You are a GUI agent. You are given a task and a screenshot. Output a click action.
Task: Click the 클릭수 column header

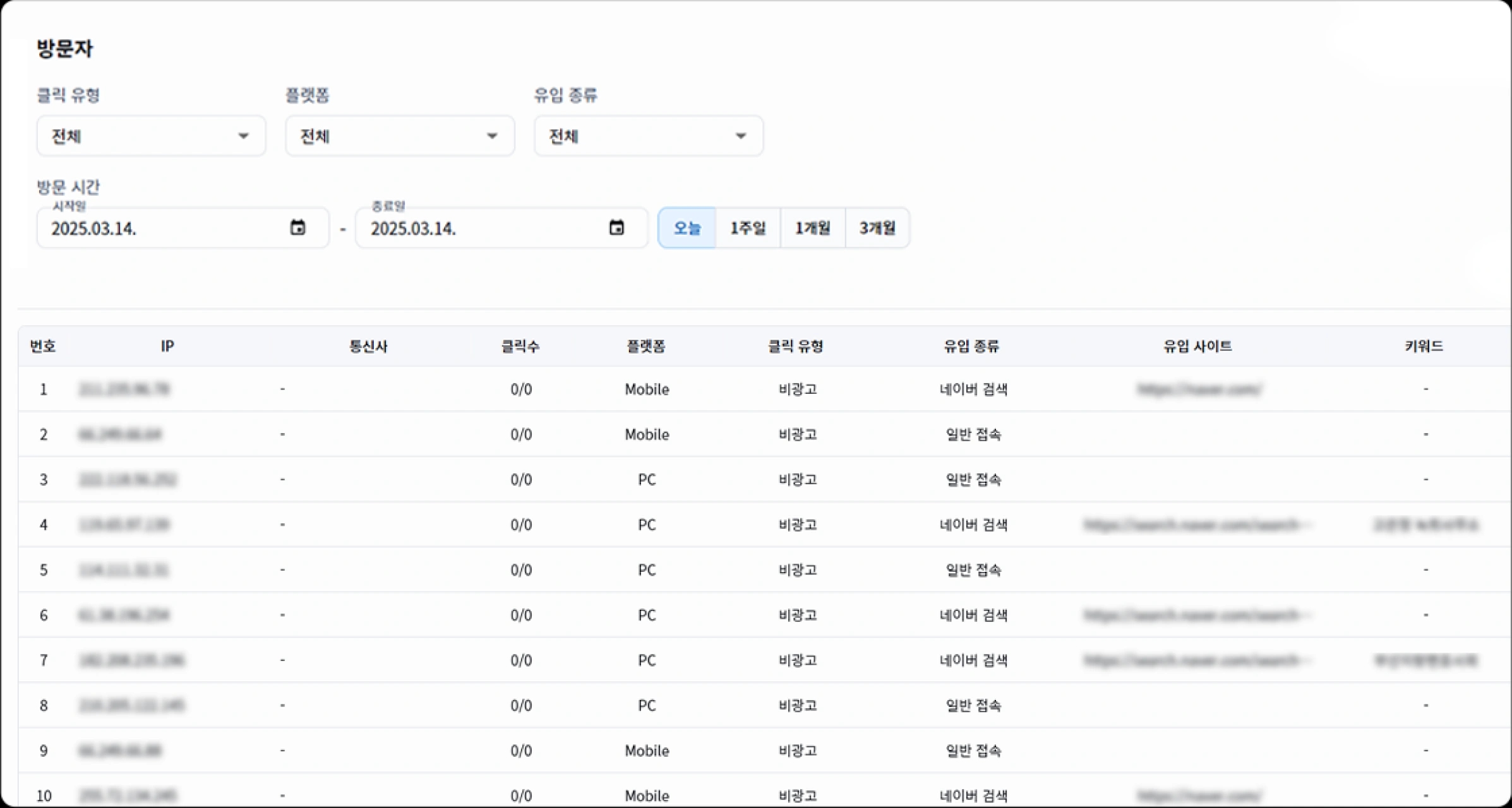click(x=520, y=346)
